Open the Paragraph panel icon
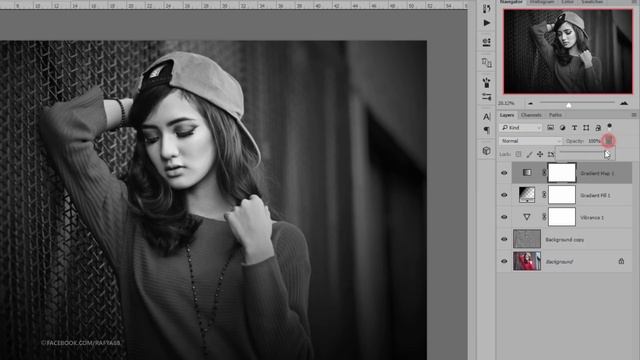The height and width of the screenshot is (360, 640). [x=487, y=130]
